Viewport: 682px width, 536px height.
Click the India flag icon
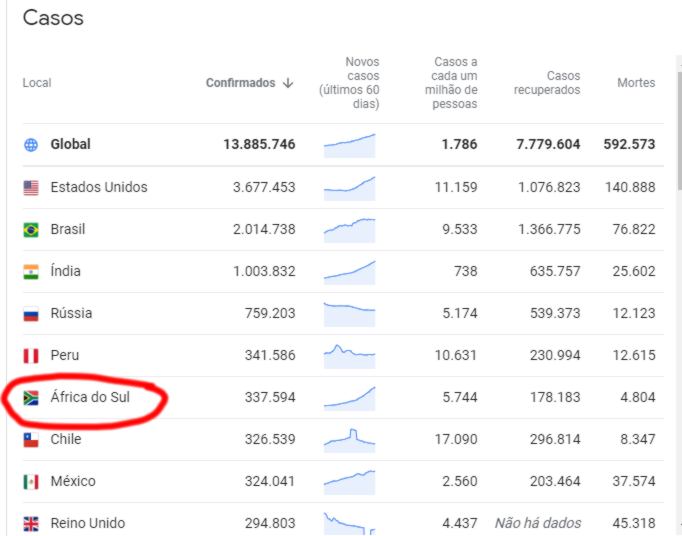tap(31, 272)
